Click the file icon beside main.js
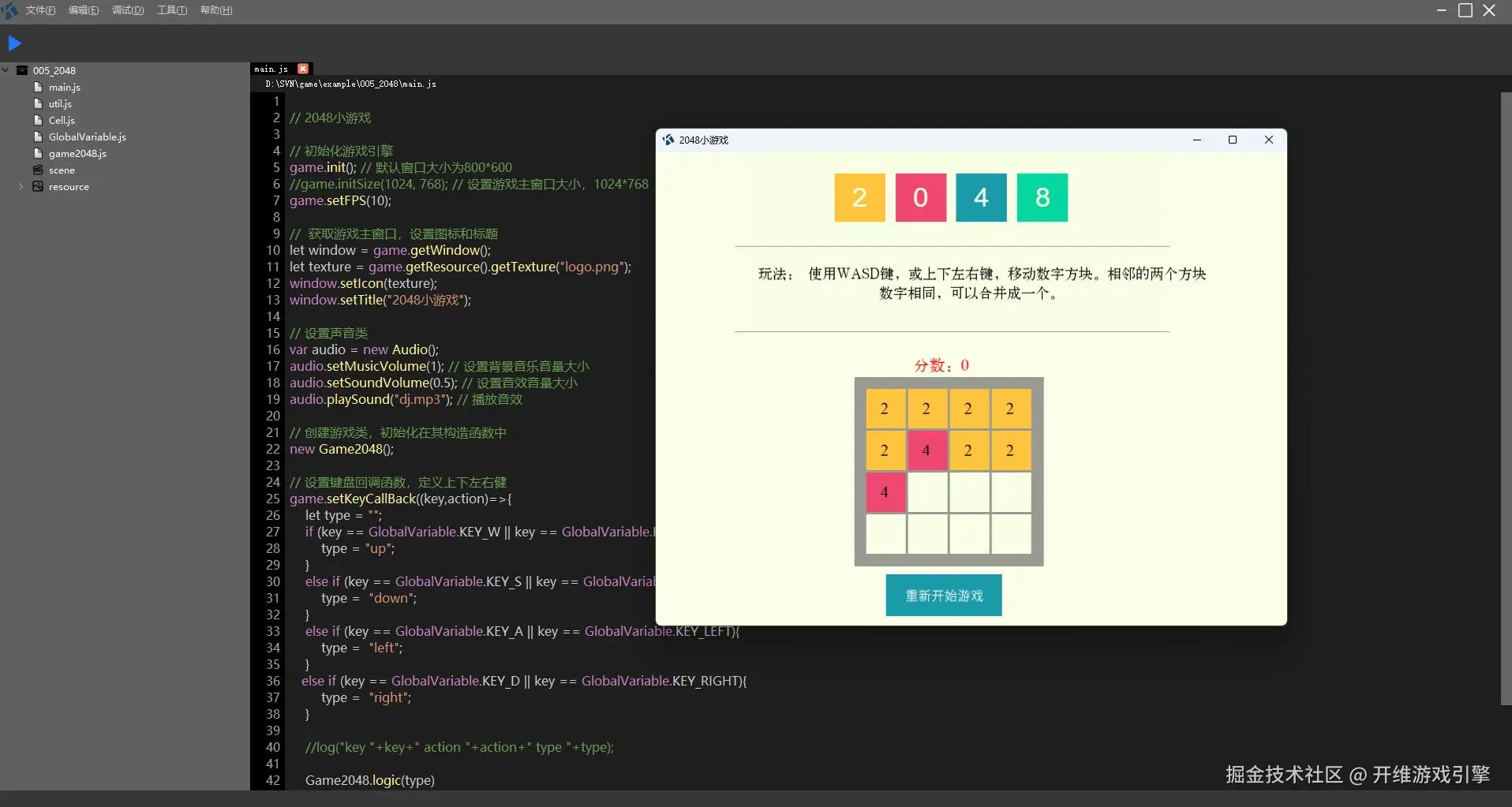Viewport: 1512px width, 807px height. pyautogui.click(x=38, y=88)
